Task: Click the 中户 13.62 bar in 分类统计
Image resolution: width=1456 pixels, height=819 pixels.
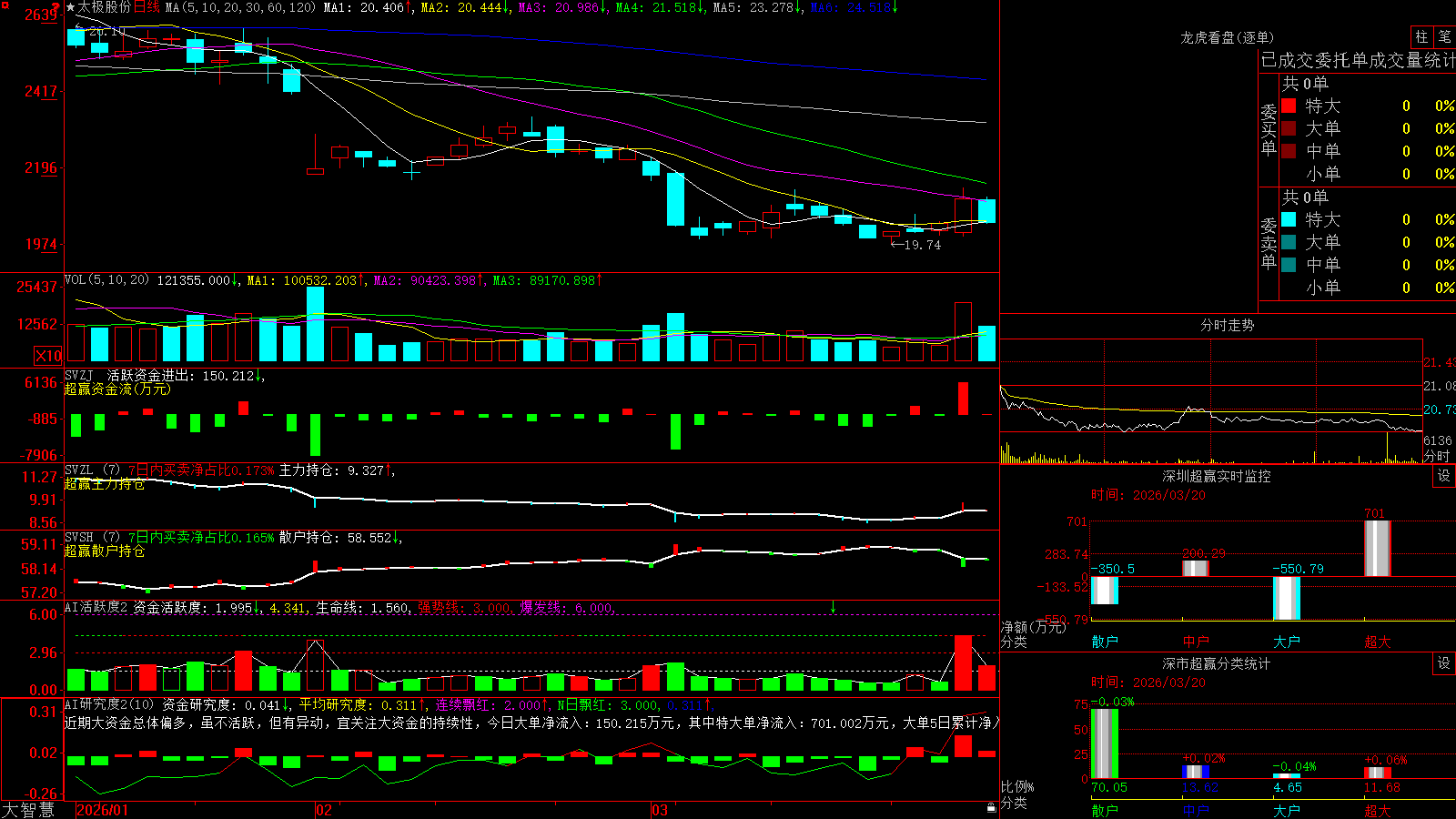Action: tap(1196, 772)
